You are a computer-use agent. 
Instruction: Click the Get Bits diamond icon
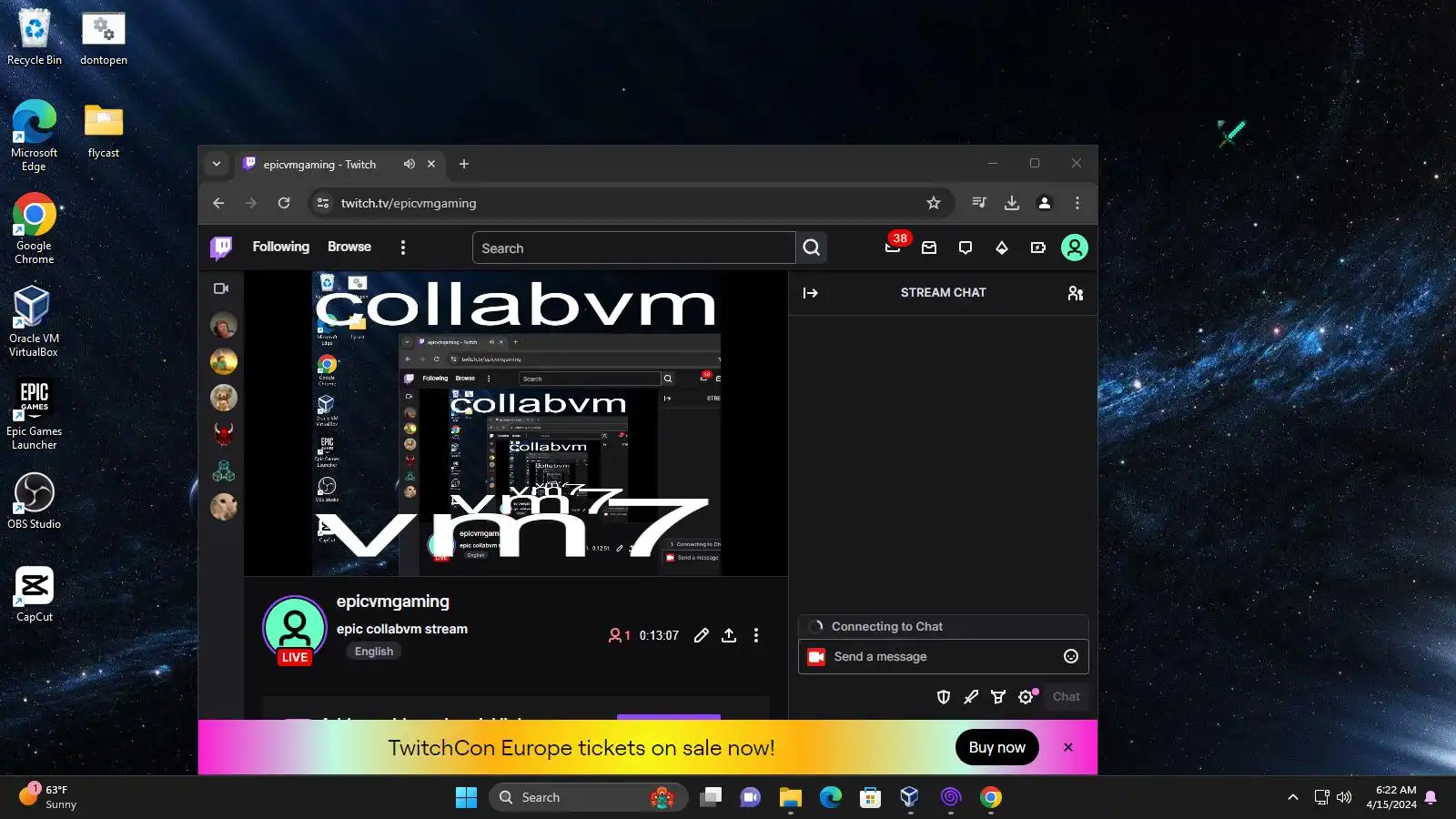(1002, 248)
